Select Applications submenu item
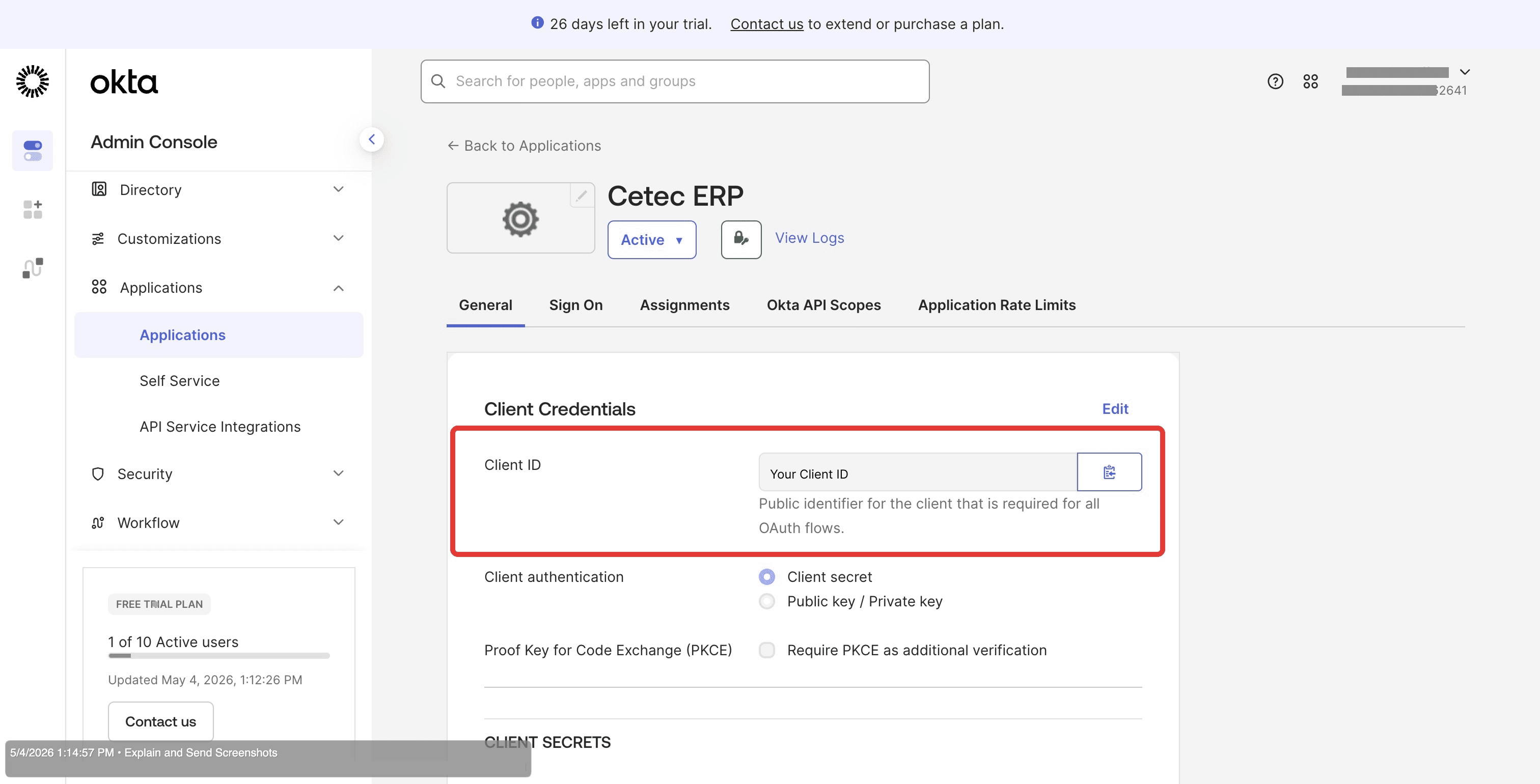 click(x=218, y=334)
